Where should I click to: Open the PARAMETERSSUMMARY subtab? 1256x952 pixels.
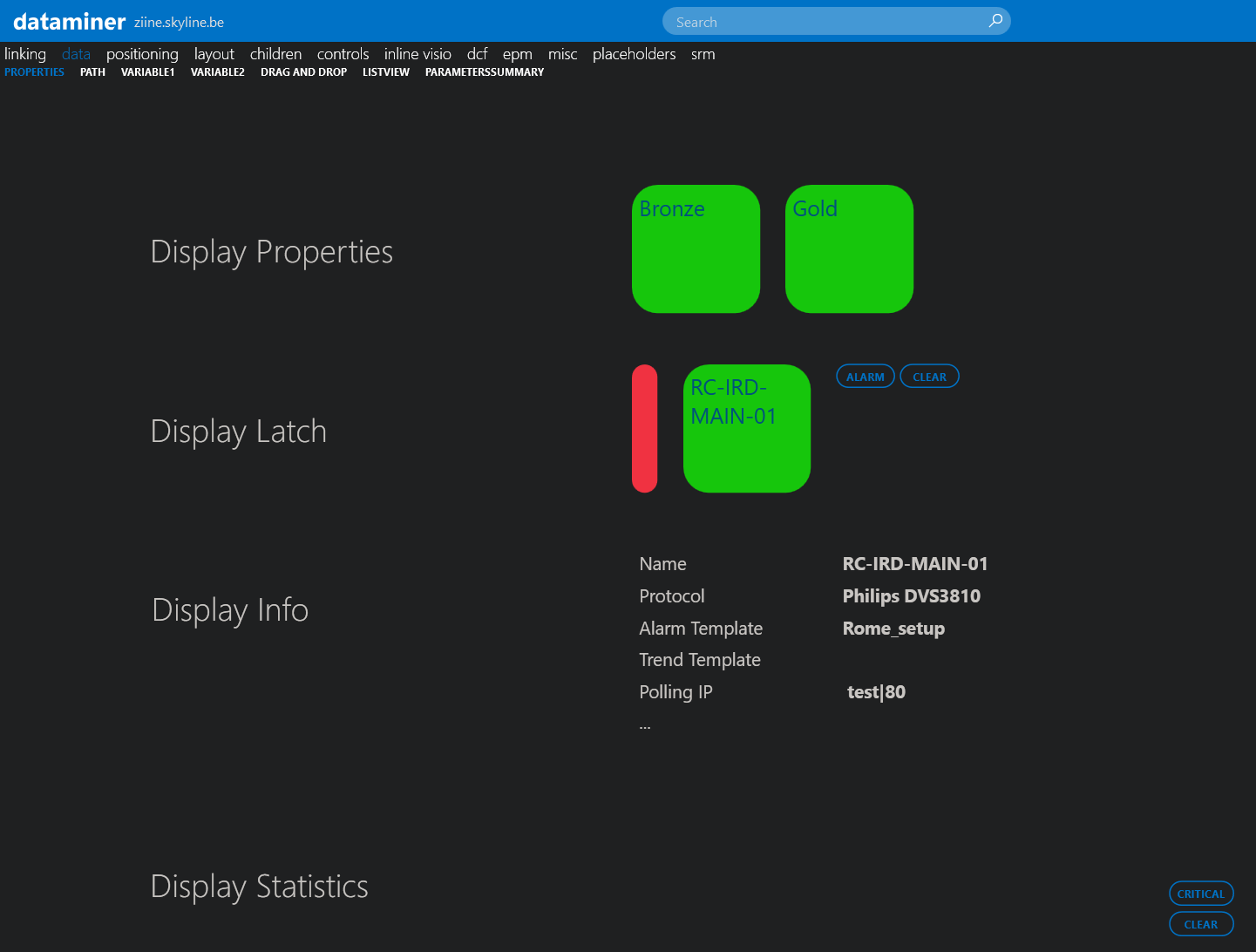click(484, 72)
